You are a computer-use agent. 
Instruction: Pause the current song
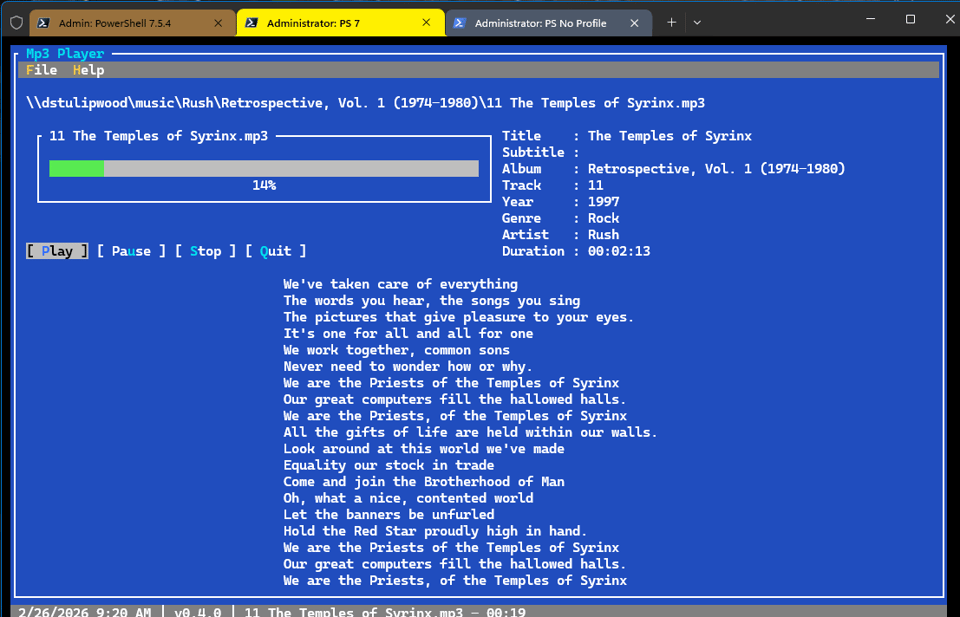129,251
